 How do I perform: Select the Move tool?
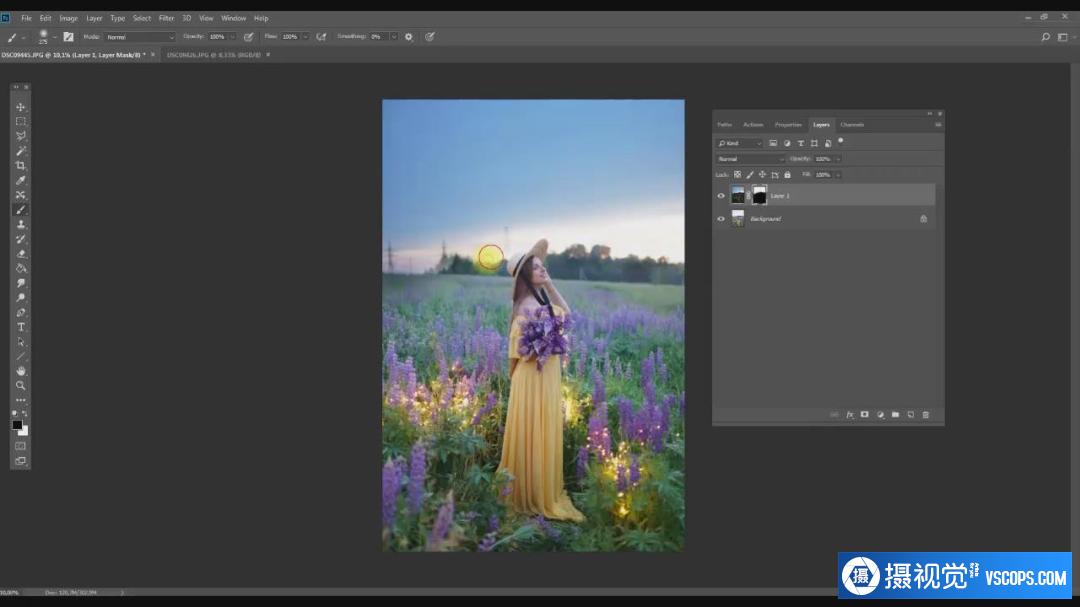(21, 107)
